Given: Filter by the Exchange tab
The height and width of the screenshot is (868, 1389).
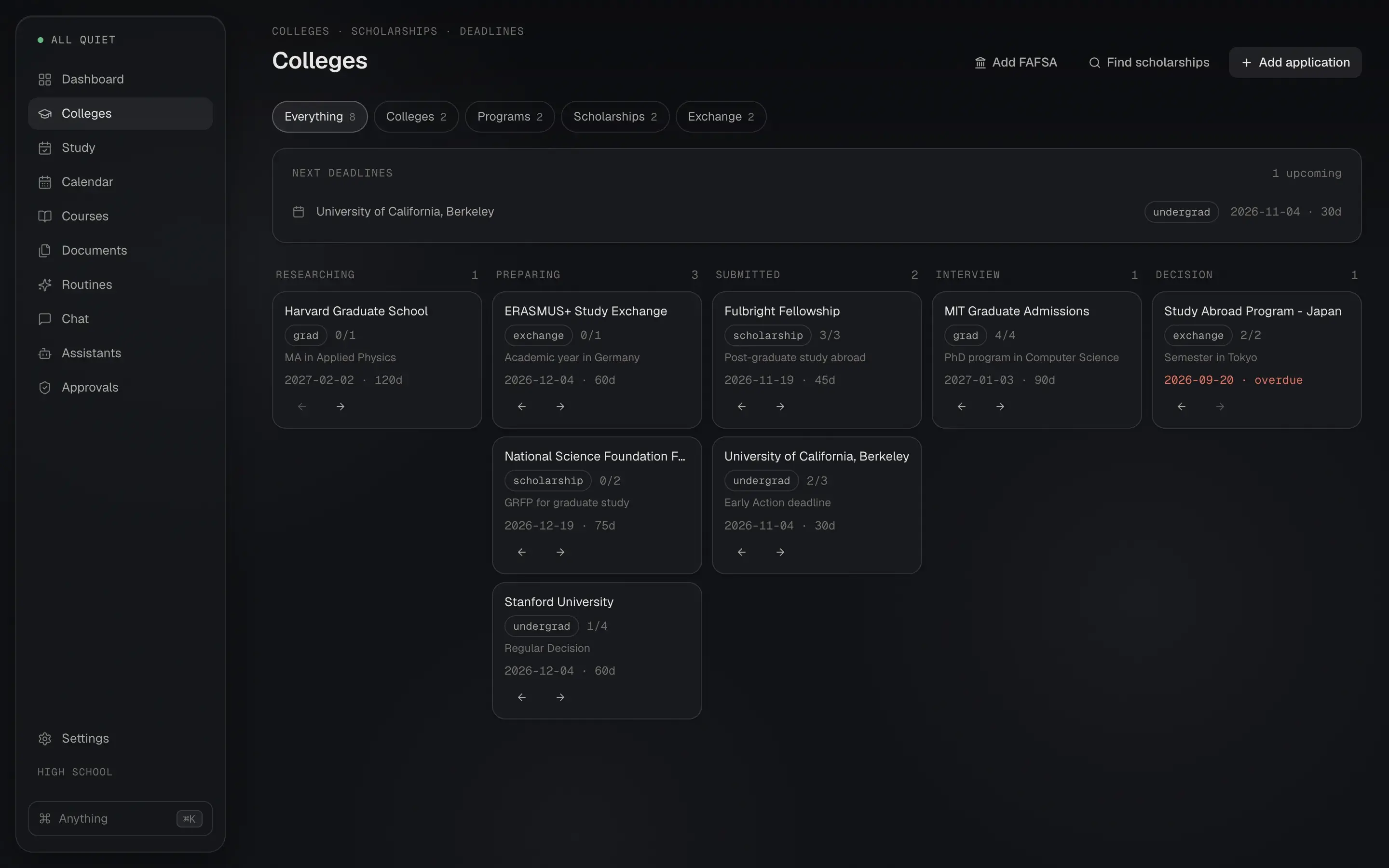Looking at the screenshot, I should (721, 117).
